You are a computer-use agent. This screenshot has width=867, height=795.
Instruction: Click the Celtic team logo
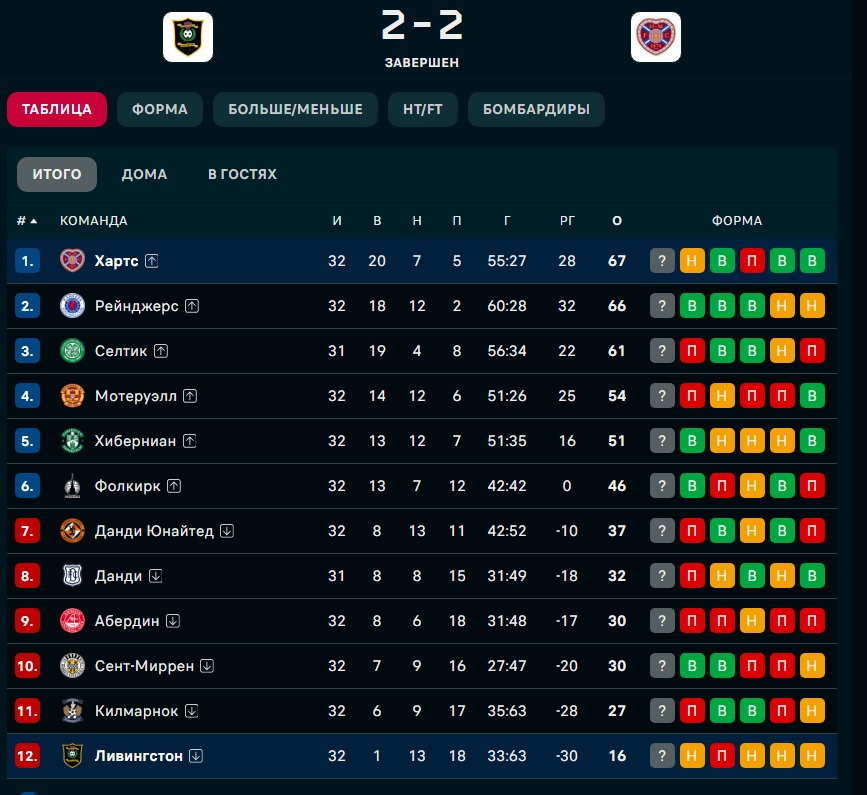(x=73, y=351)
